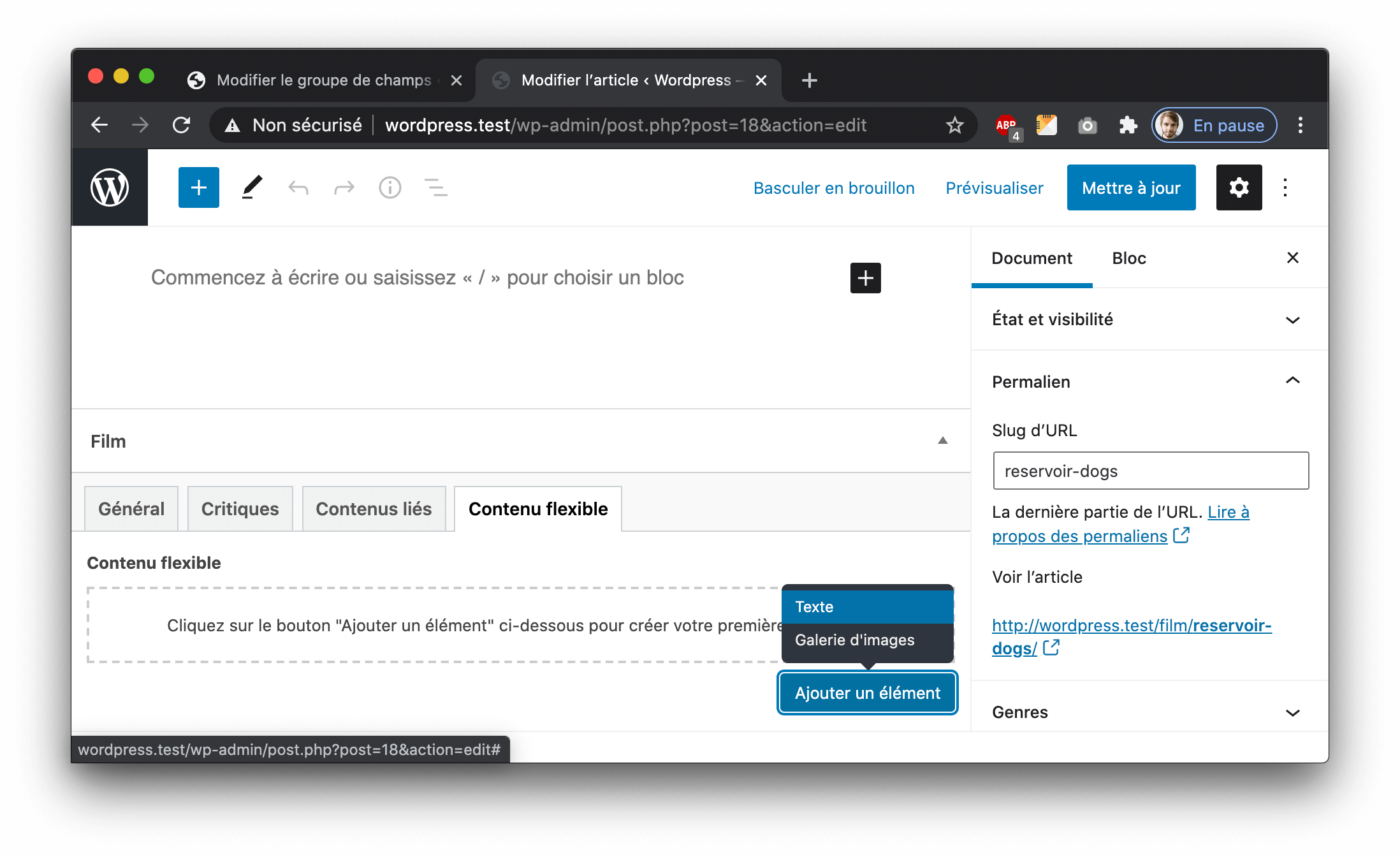Image resolution: width=1400 pixels, height=857 pixels.
Task: Select Galerie d'images from the layout menu
Action: tap(854, 640)
